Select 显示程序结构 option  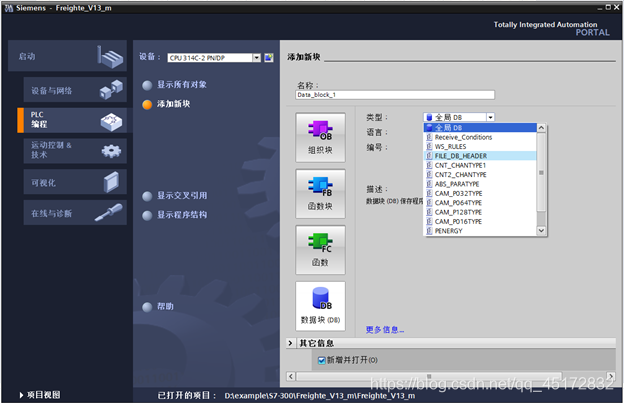[175, 215]
